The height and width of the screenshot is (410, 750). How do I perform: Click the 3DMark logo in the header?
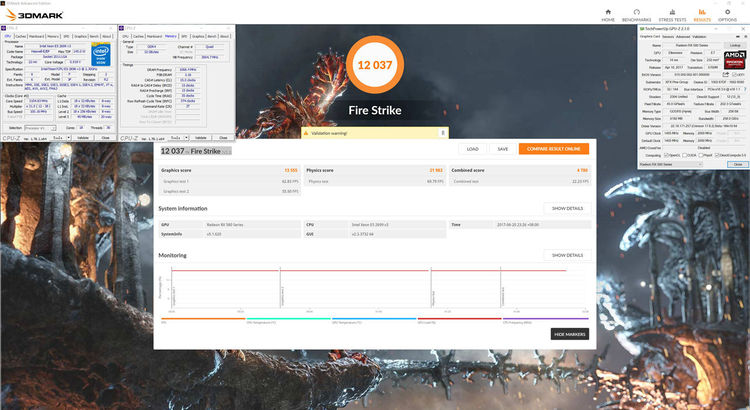coord(34,15)
